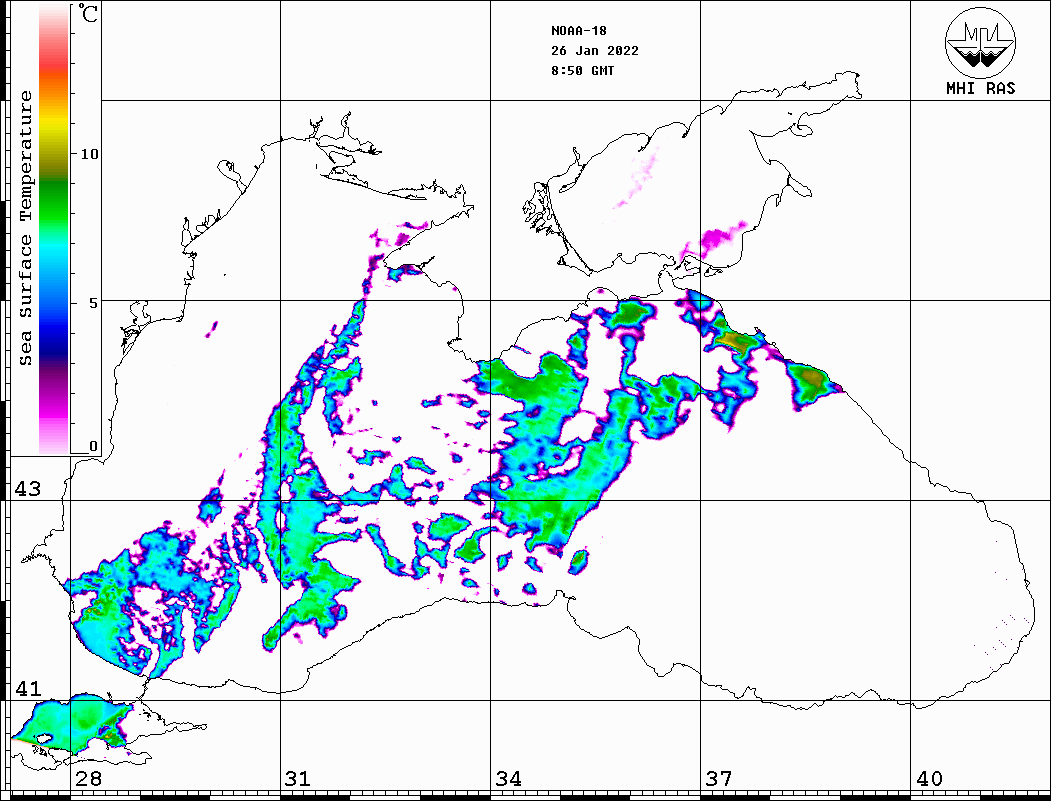
Task: Click the °C unit label on legend
Action: pyautogui.click(x=88, y=13)
